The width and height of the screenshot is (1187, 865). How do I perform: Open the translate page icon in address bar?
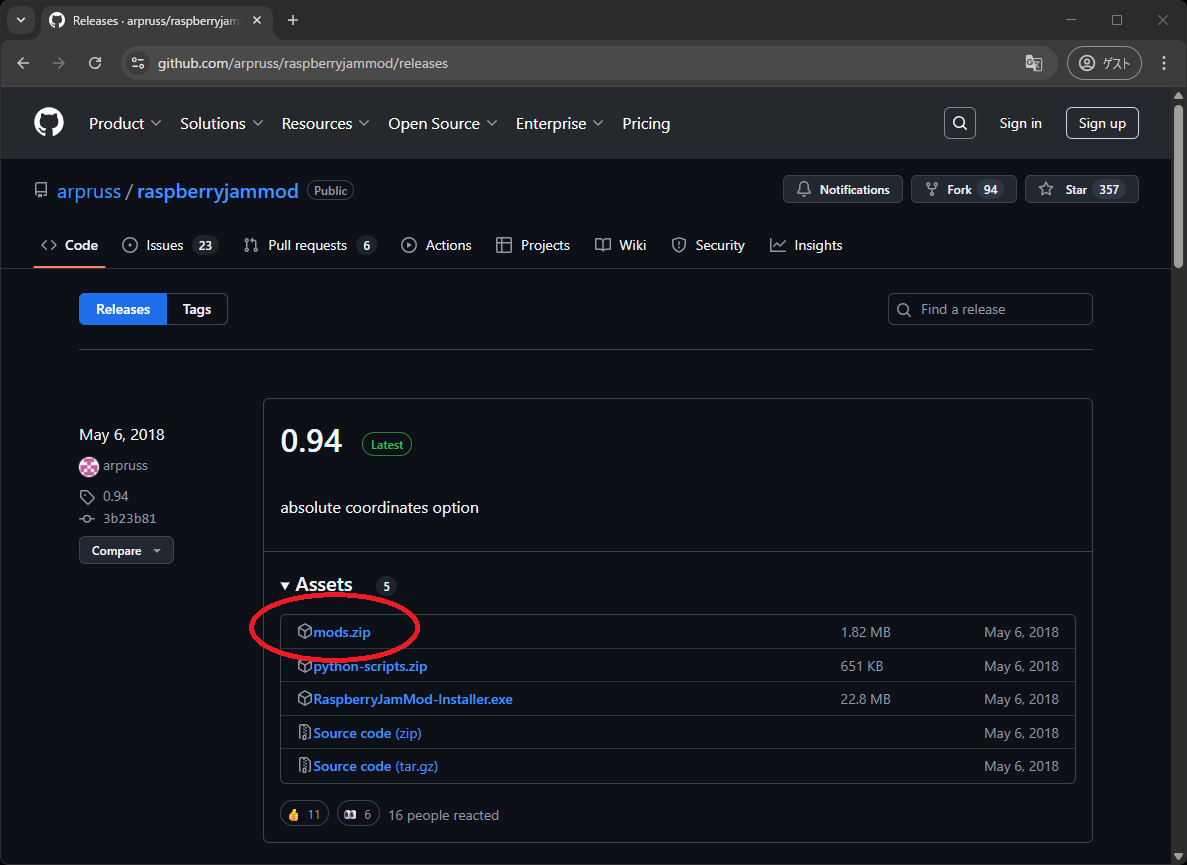1033,64
